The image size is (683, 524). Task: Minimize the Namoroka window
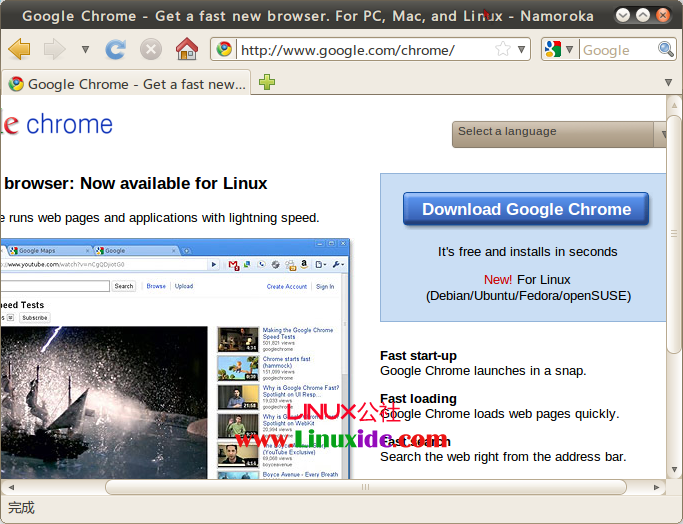623,15
